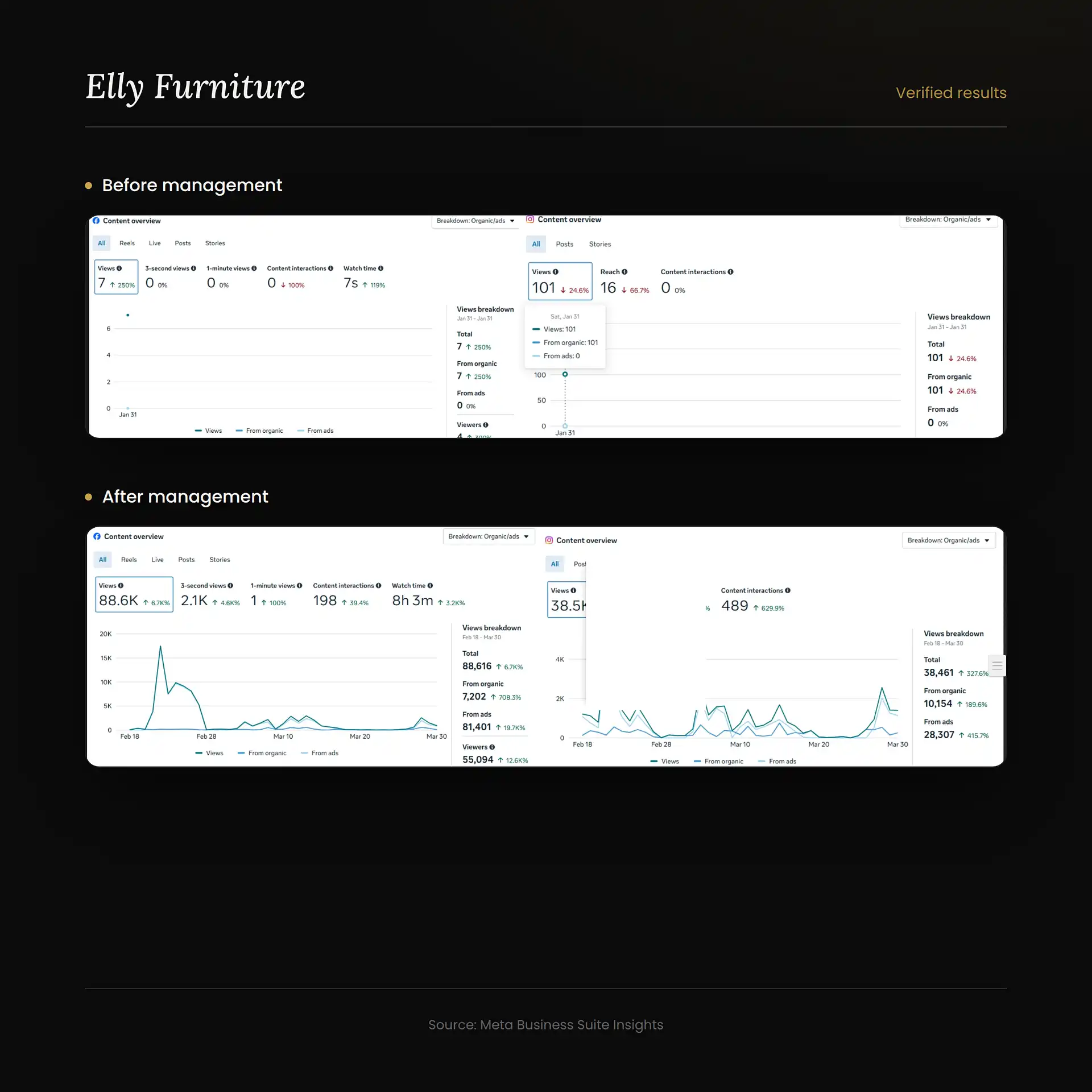The height and width of the screenshot is (1092, 1092).
Task: Click info icon beside 3-second views showing 2.1K
Action: coord(230,585)
